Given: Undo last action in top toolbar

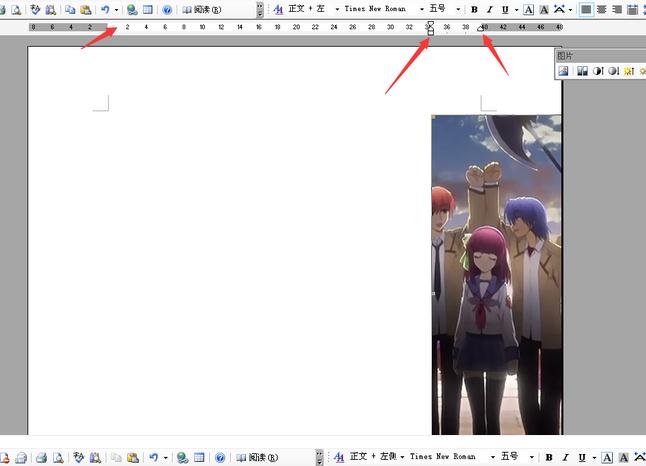Looking at the screenshot, I should [x=105, y=9].
